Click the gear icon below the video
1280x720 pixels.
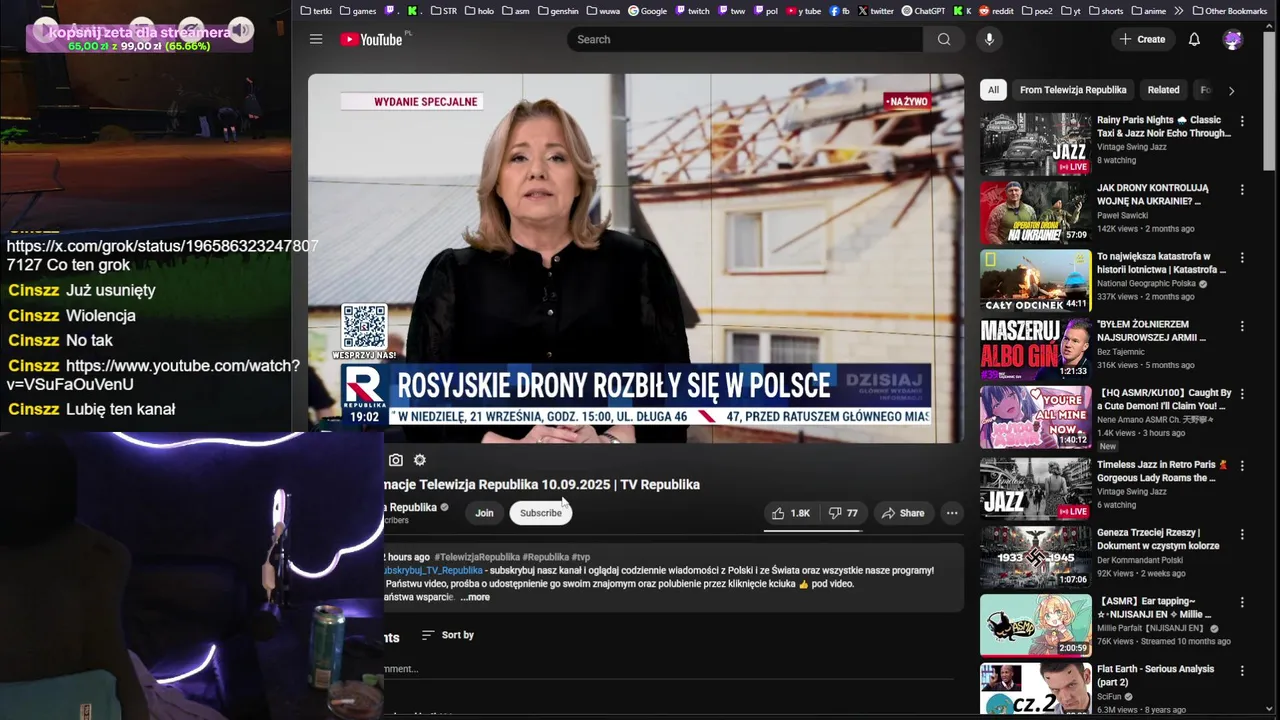coord(420,460)
